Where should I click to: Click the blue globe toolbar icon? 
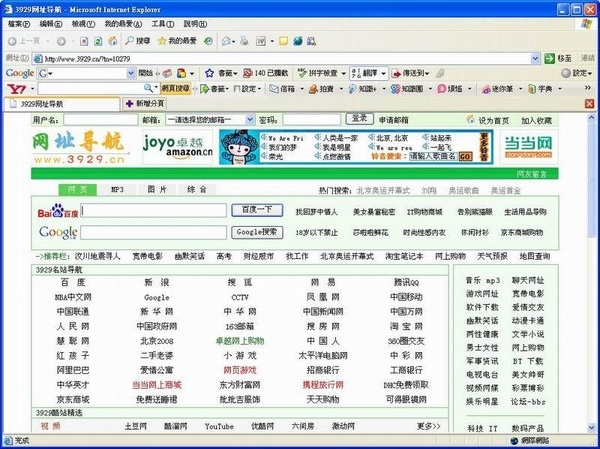pyautogui.click(x=298, y=41)
